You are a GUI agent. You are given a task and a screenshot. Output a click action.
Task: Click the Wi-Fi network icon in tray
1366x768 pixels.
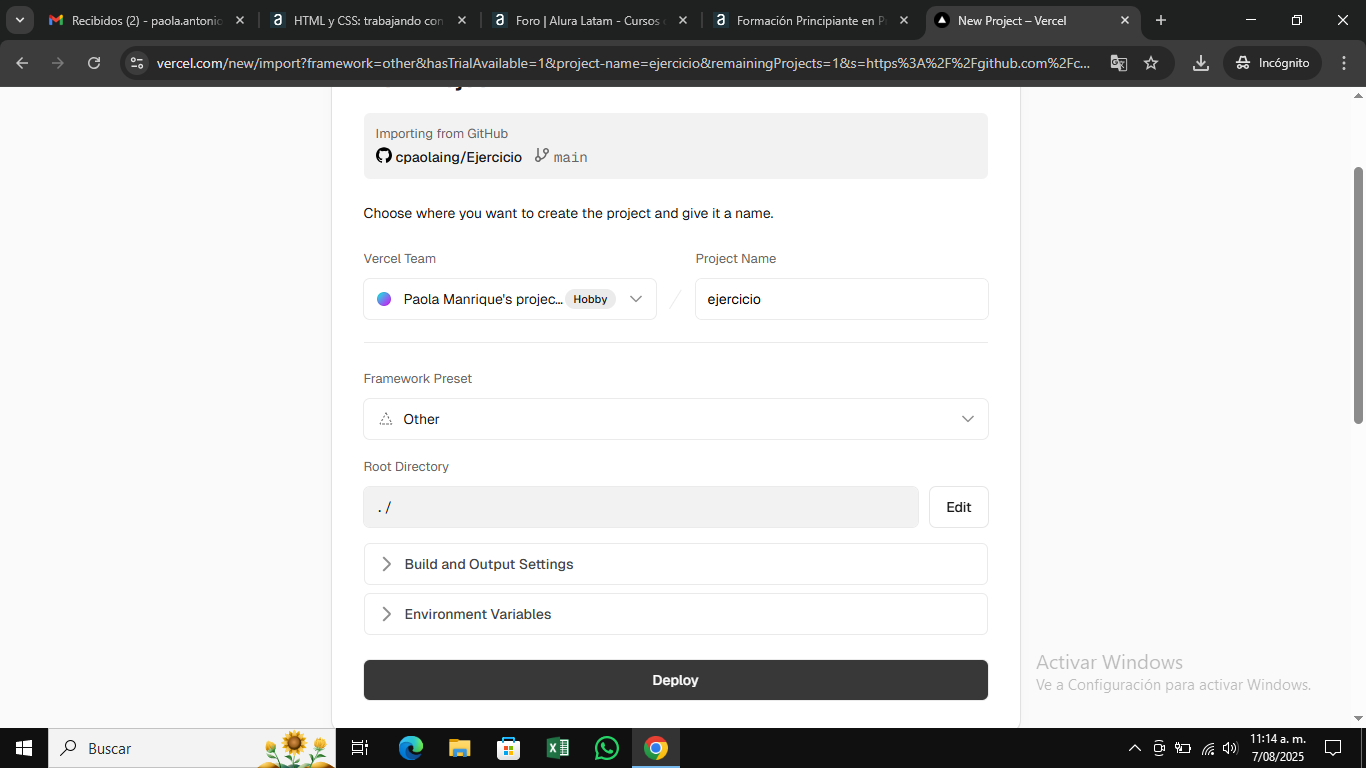click(x=1207, y=748)
